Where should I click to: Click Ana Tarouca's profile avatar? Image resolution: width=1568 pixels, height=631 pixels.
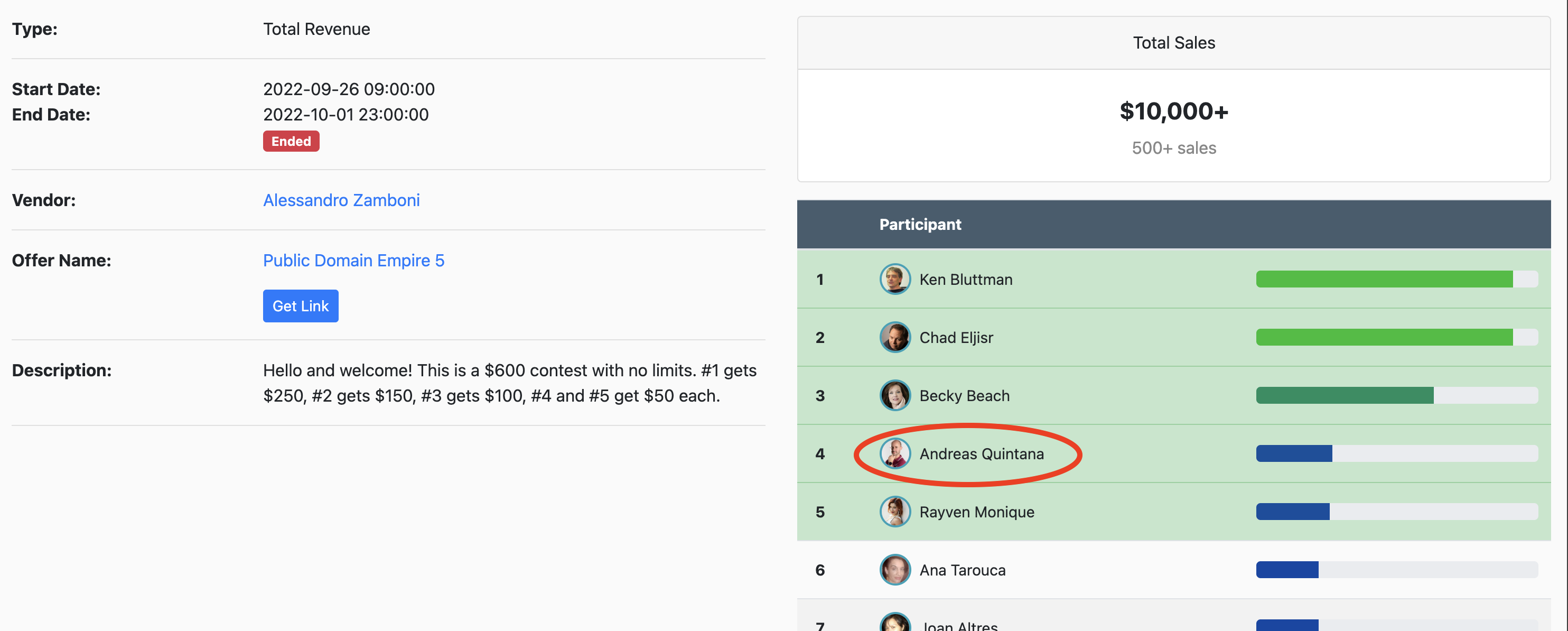coord(895,570)
